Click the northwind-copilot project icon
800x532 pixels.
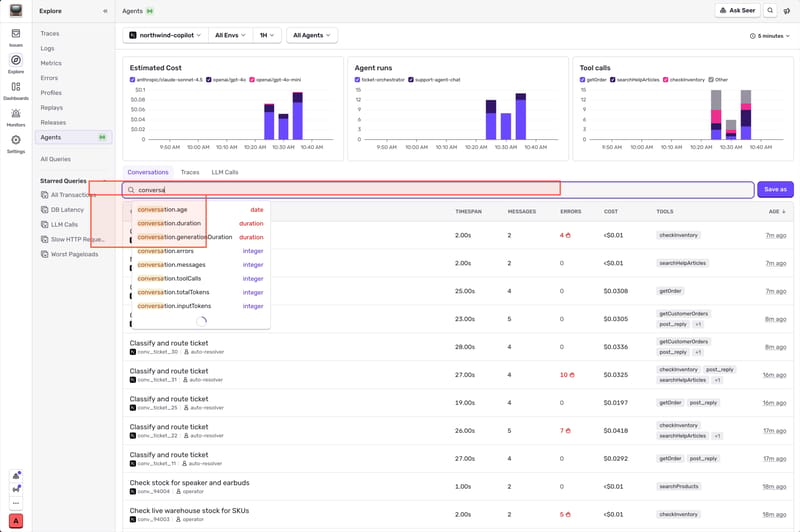tap(133, 35)
